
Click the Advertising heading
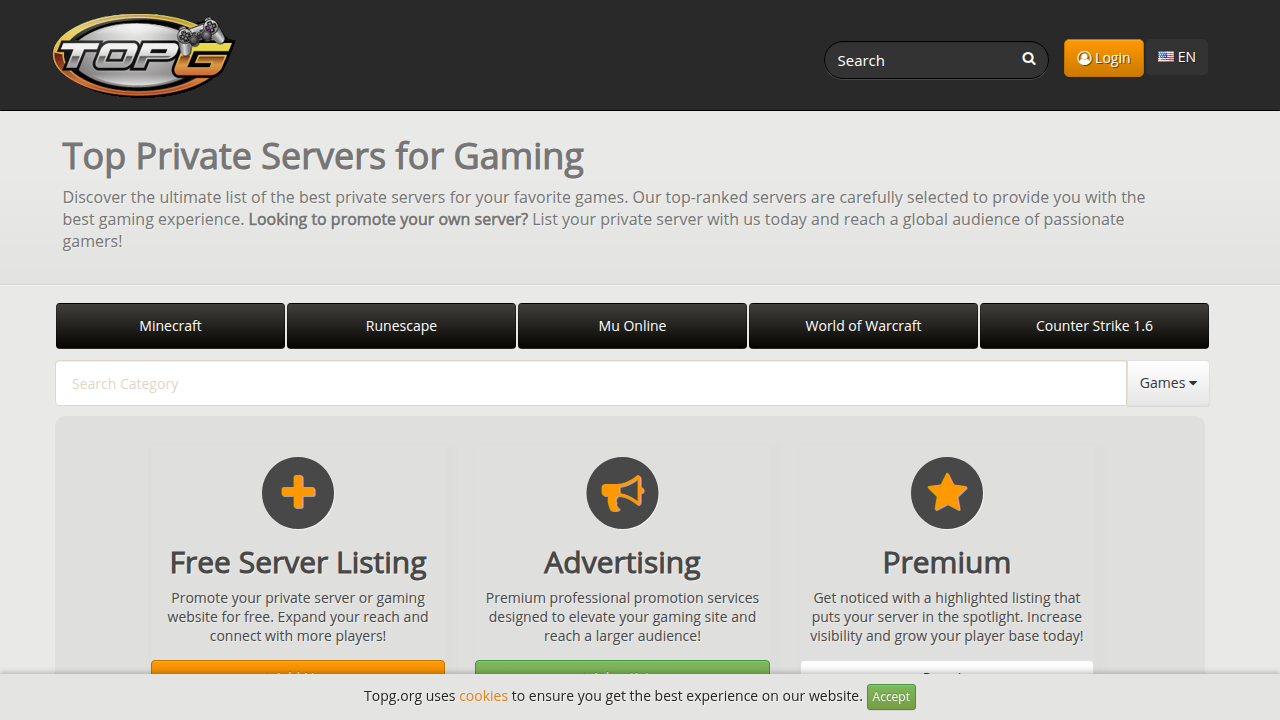pyautogui.click(x=622, y=562)
